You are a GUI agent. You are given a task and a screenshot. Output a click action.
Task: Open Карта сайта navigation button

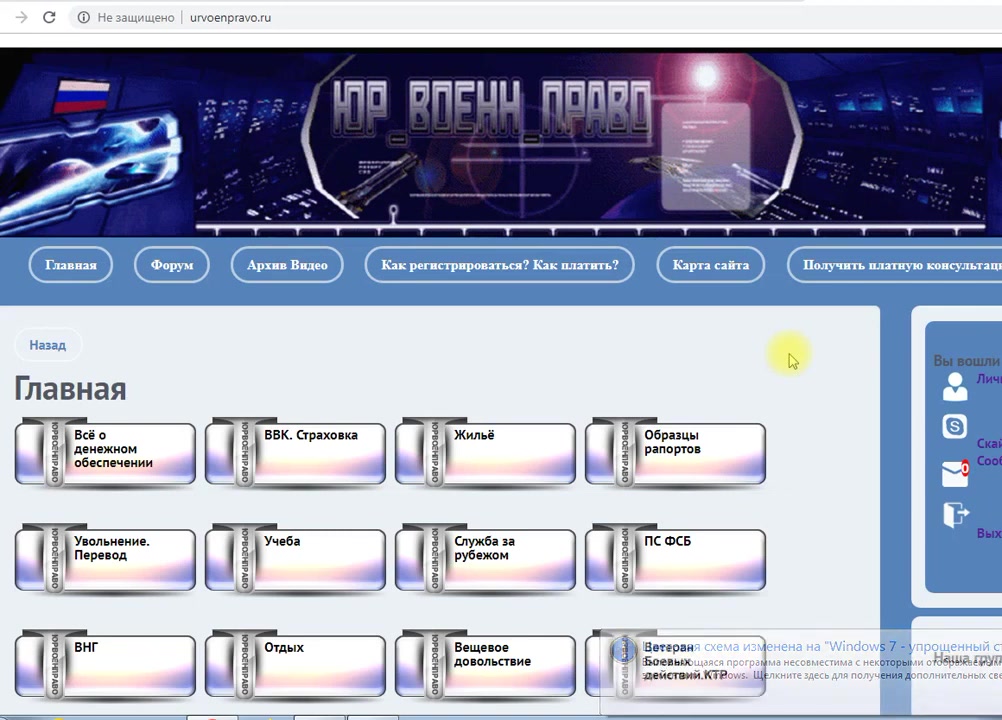point(711,264)
